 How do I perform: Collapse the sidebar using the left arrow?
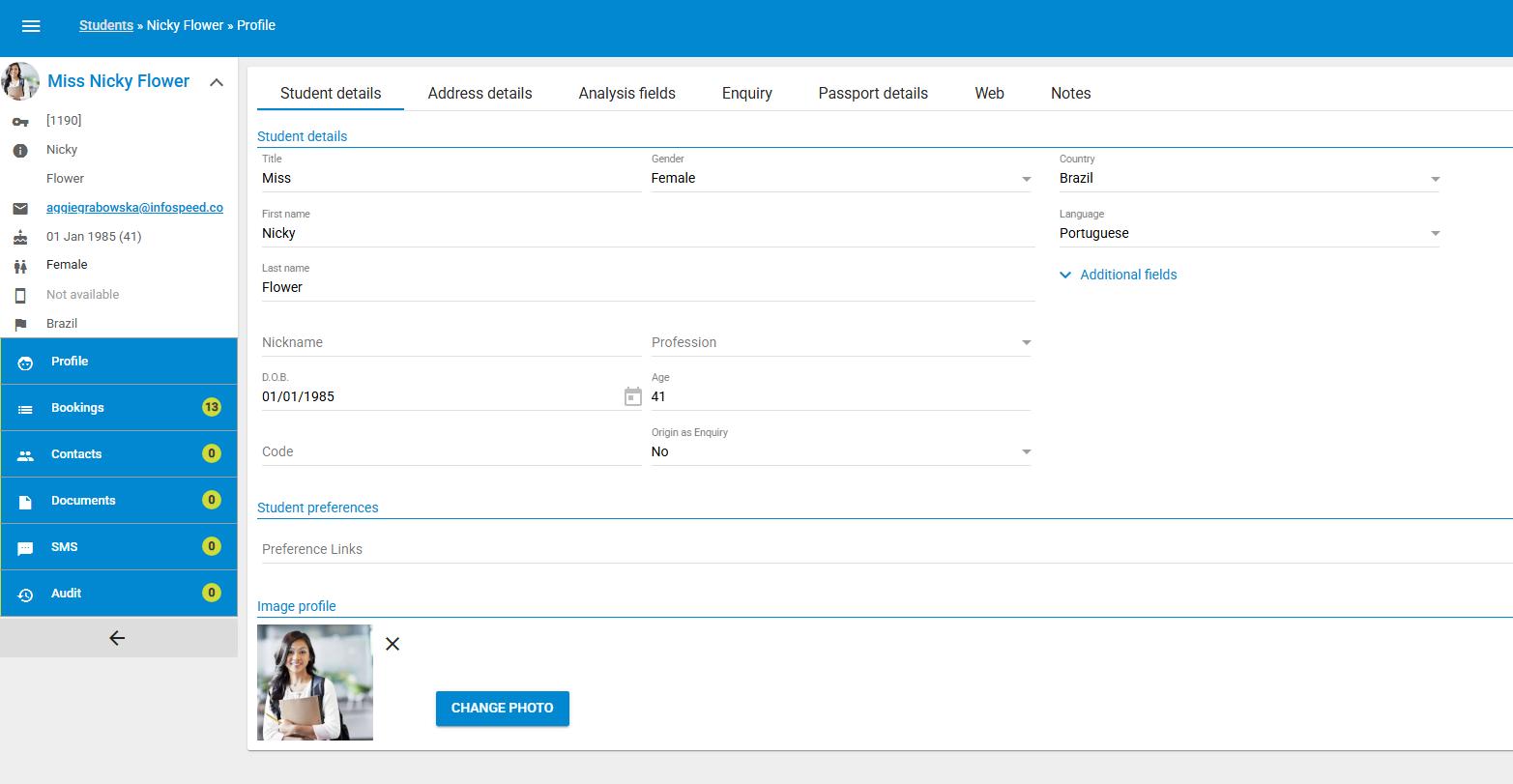click(117, 638)
